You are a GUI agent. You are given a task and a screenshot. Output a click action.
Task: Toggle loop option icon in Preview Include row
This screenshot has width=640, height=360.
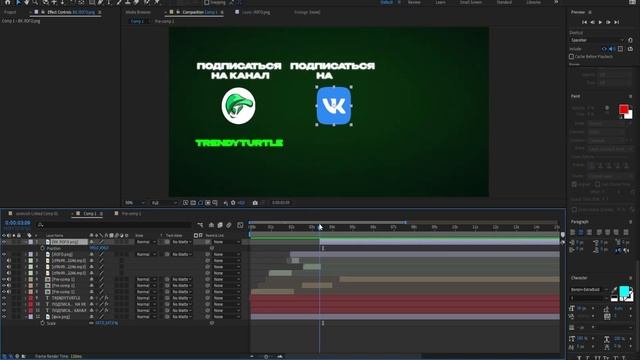click(x=630, y=49)
